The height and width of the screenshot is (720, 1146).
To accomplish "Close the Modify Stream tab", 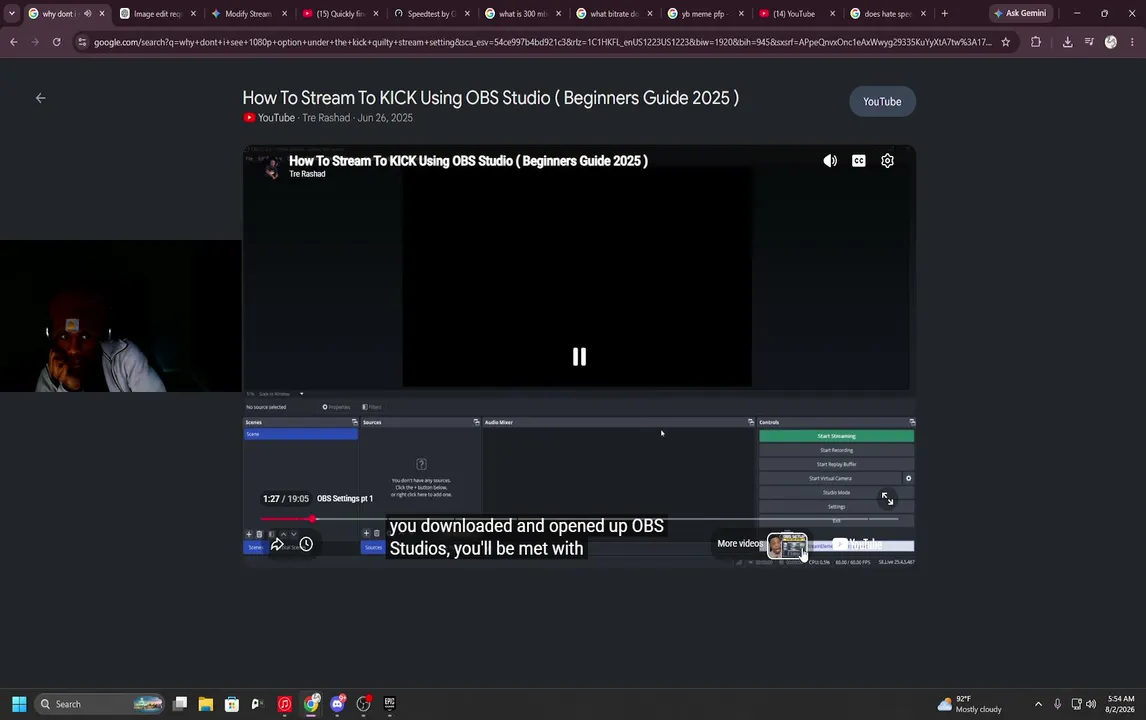I will 284,13.
